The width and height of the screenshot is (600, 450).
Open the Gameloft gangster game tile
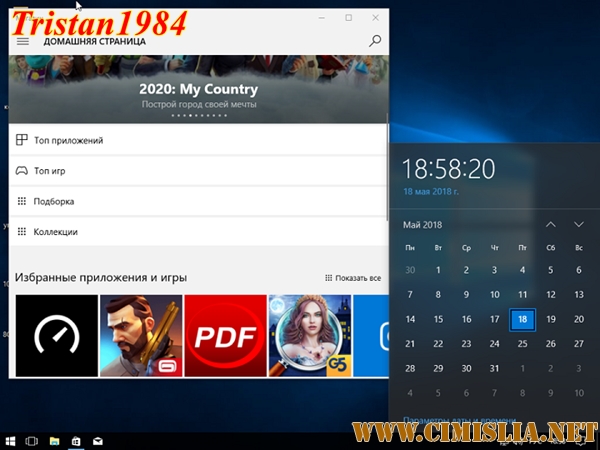(x=141, y=335)
